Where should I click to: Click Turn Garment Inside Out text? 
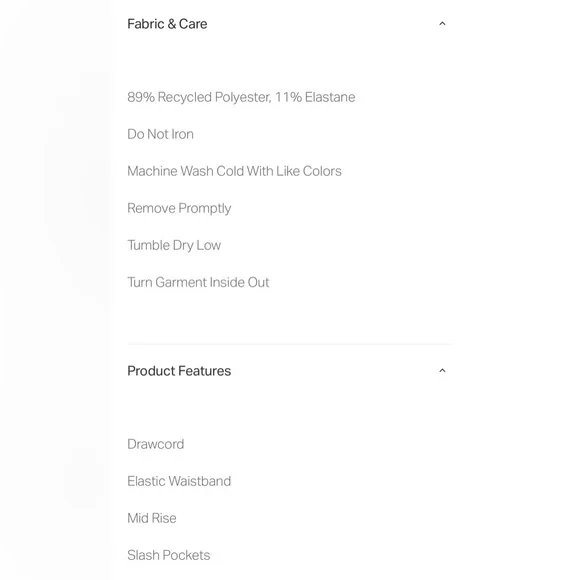click(198, 282)
